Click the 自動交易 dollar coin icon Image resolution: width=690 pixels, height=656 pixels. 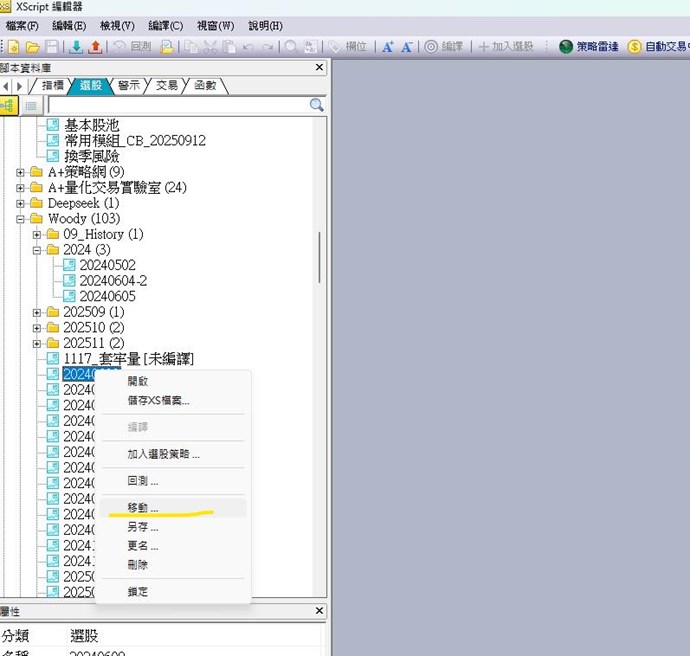pyautogui.click(x=635, y=47)
